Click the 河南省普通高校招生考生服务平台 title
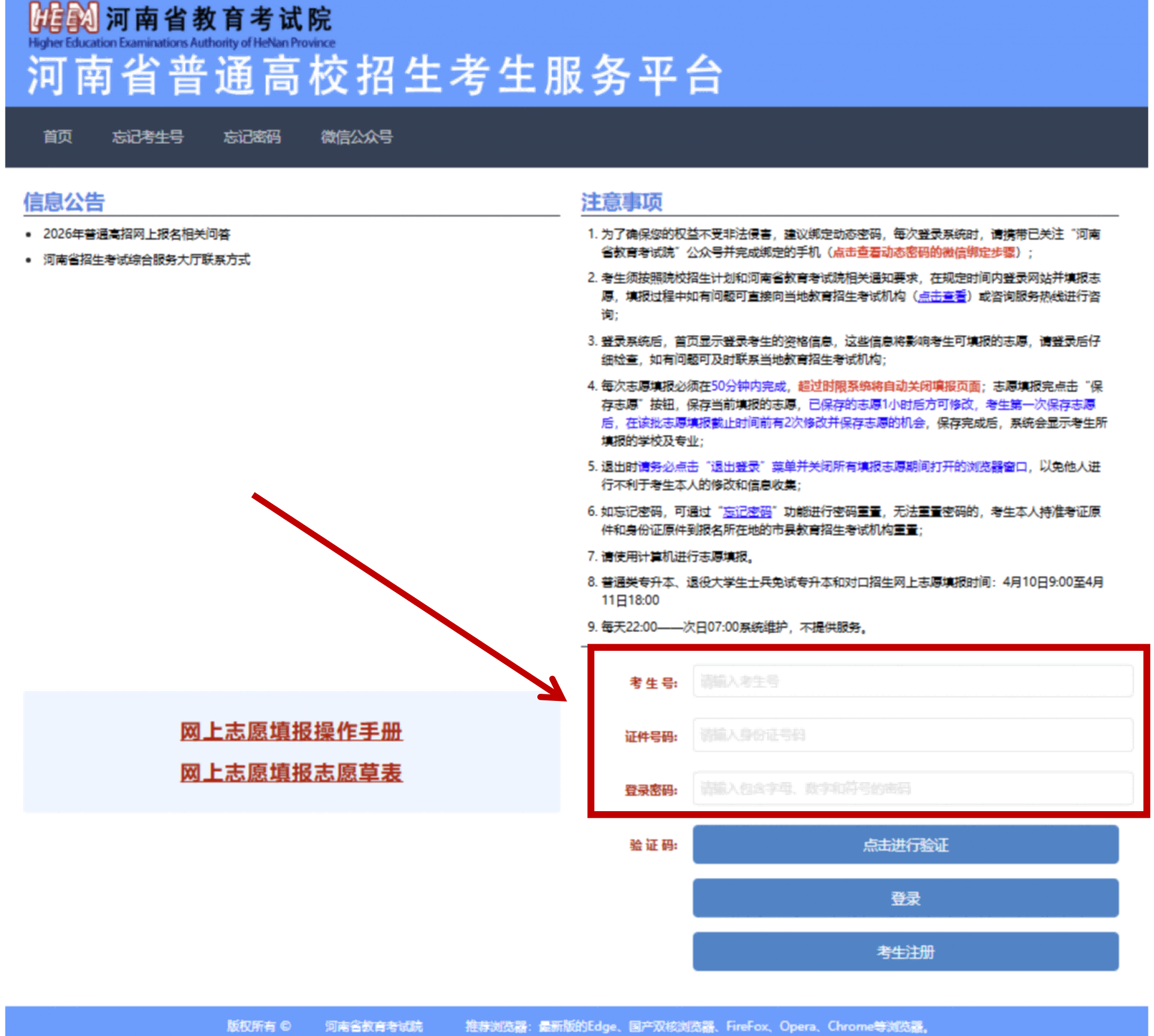This screenshot has height=1036, width=1154. pos(376,75)
